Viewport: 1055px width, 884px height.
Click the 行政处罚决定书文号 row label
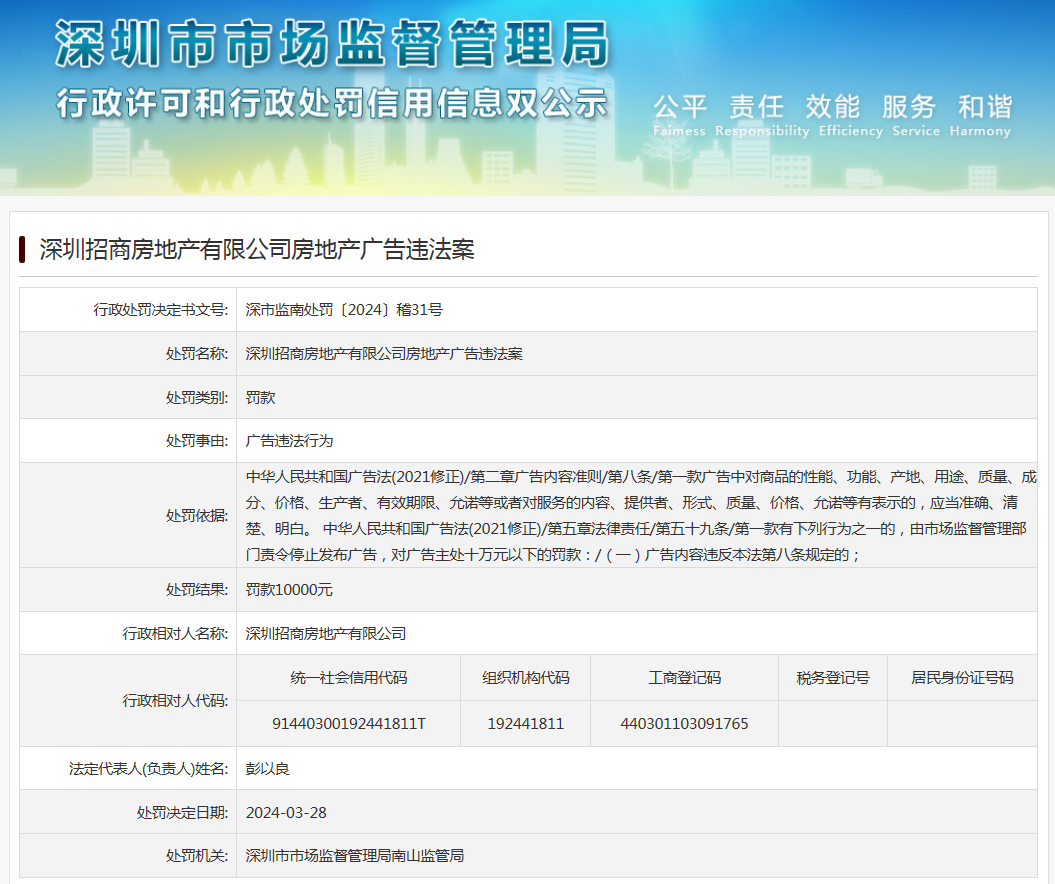point(161,309)
